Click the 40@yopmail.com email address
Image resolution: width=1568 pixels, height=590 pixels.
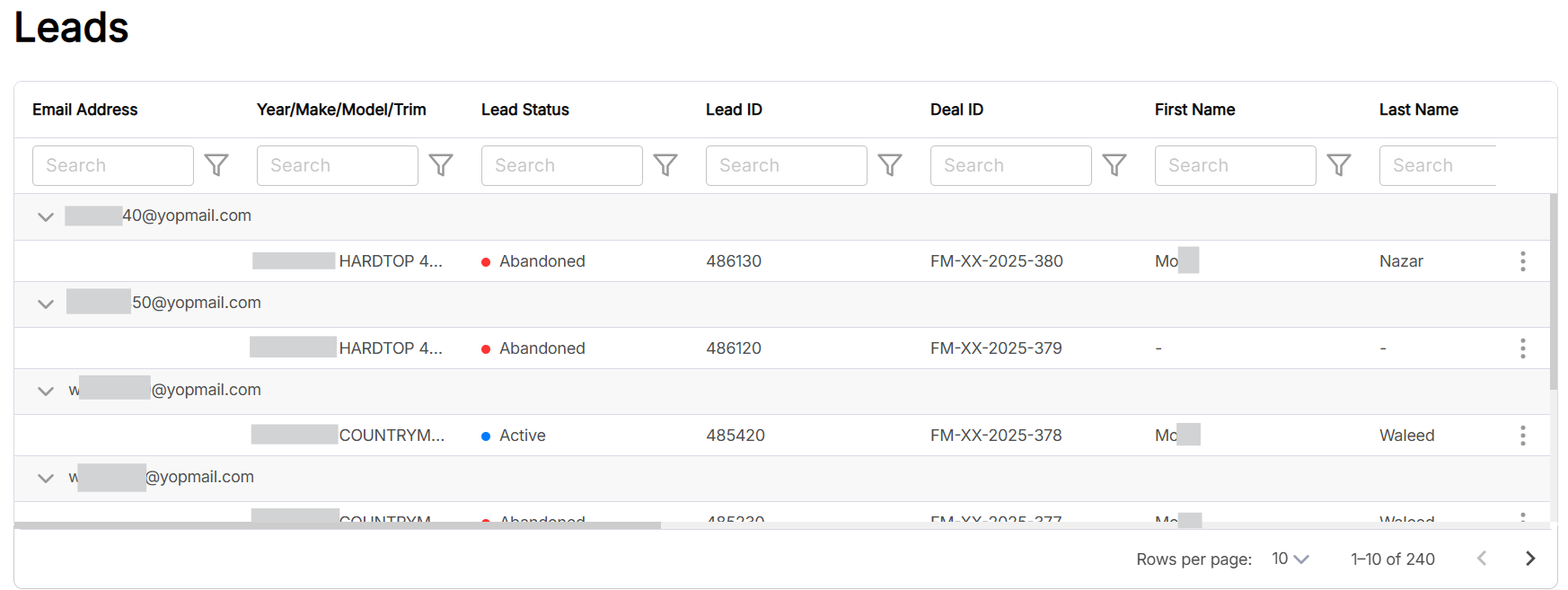159,216
